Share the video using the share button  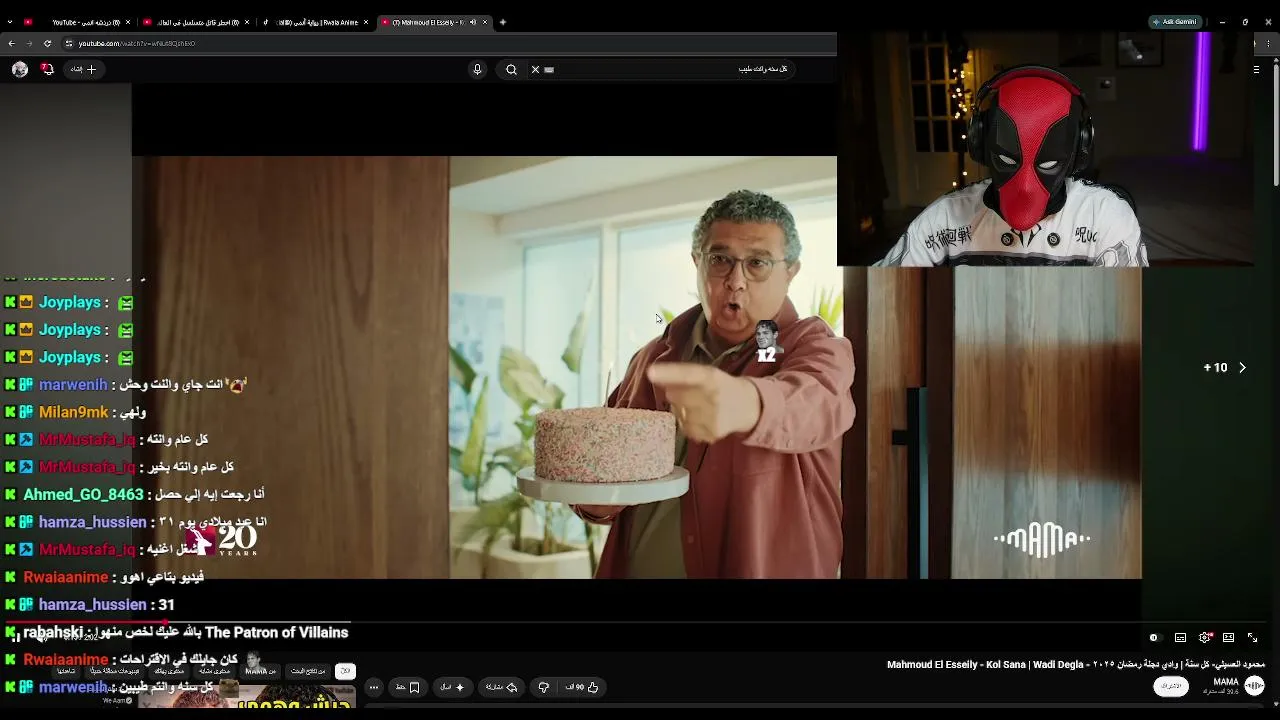click(x=501, y=687)
